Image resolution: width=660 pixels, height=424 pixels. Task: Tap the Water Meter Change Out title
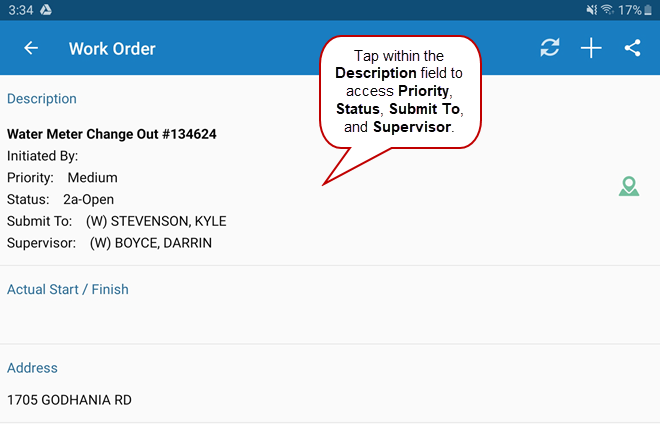(112, 134)
